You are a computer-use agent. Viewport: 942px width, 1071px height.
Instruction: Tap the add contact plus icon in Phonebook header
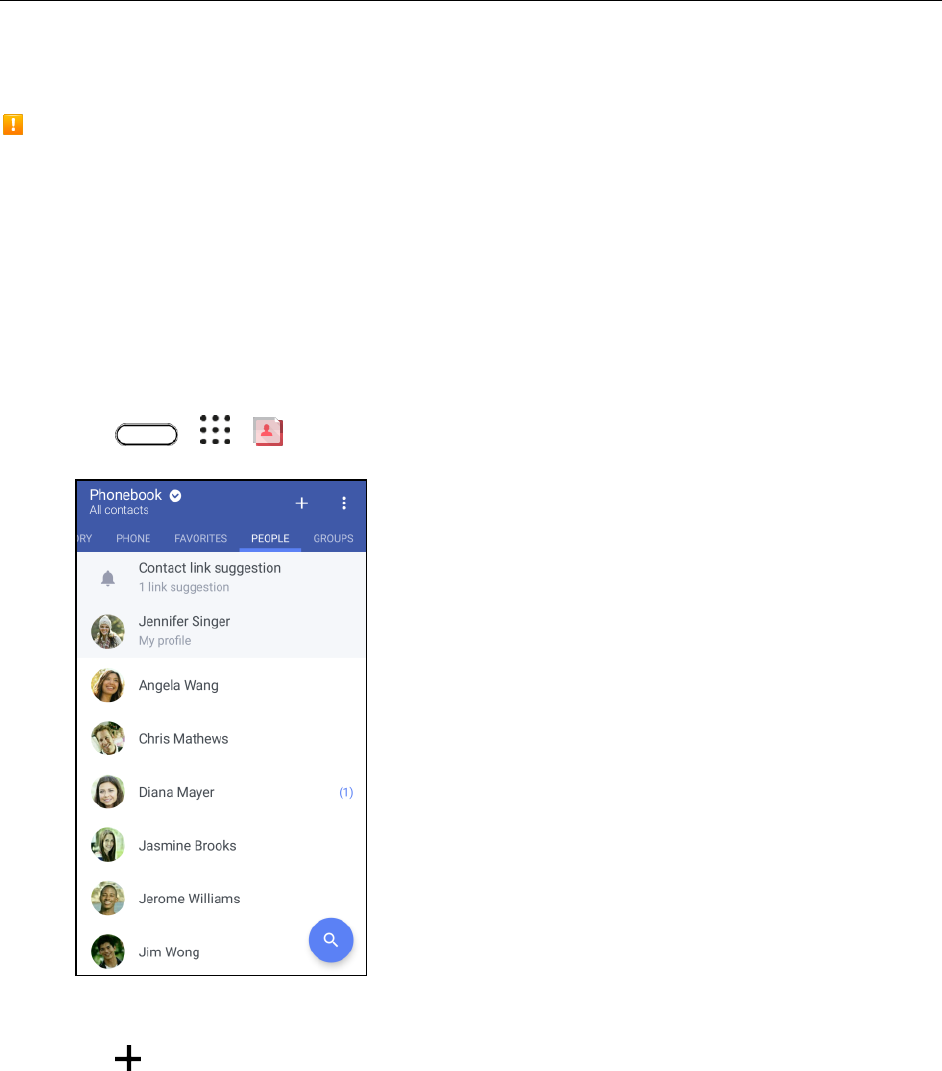(x=301, y=503)
